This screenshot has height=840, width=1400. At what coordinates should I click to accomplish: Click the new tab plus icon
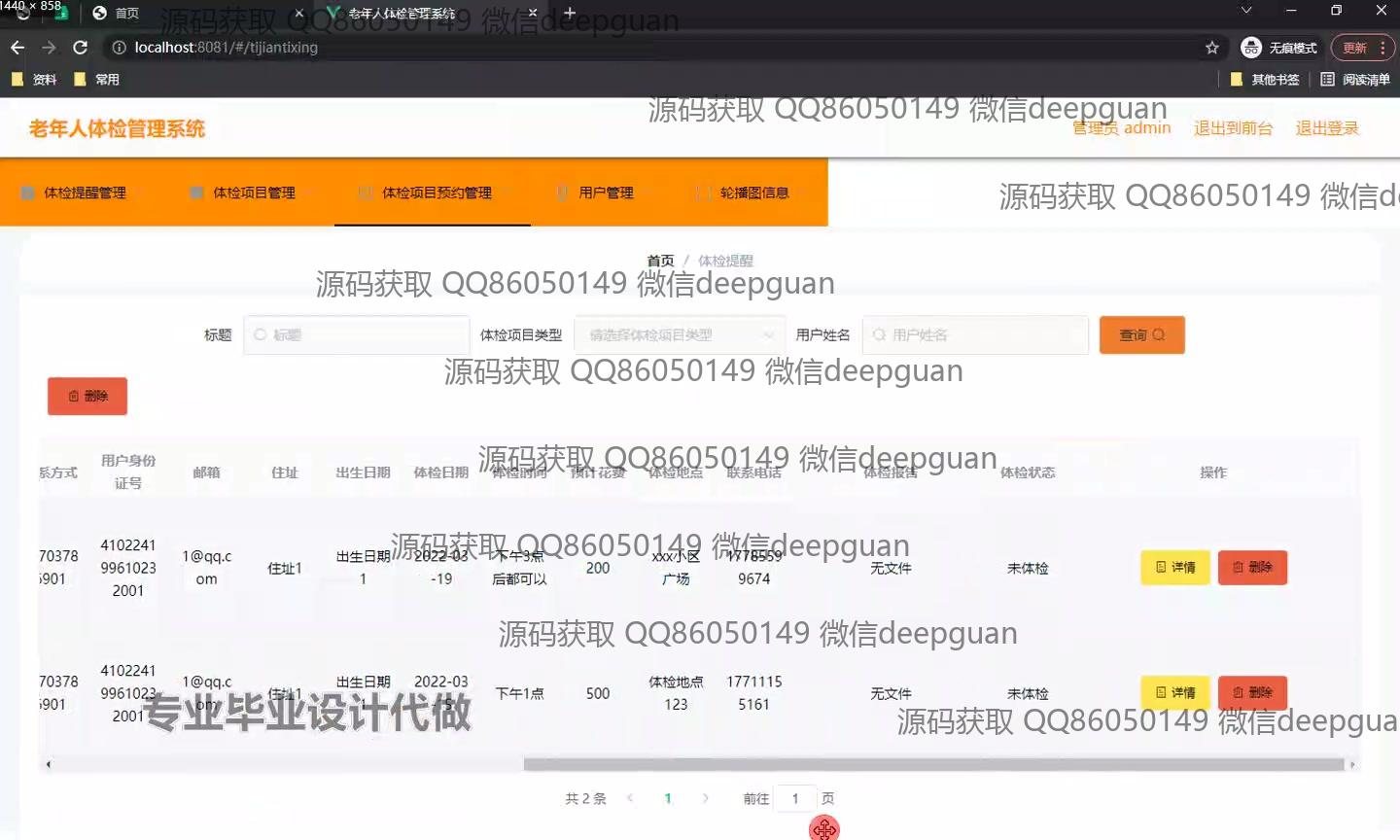point(570,14)
